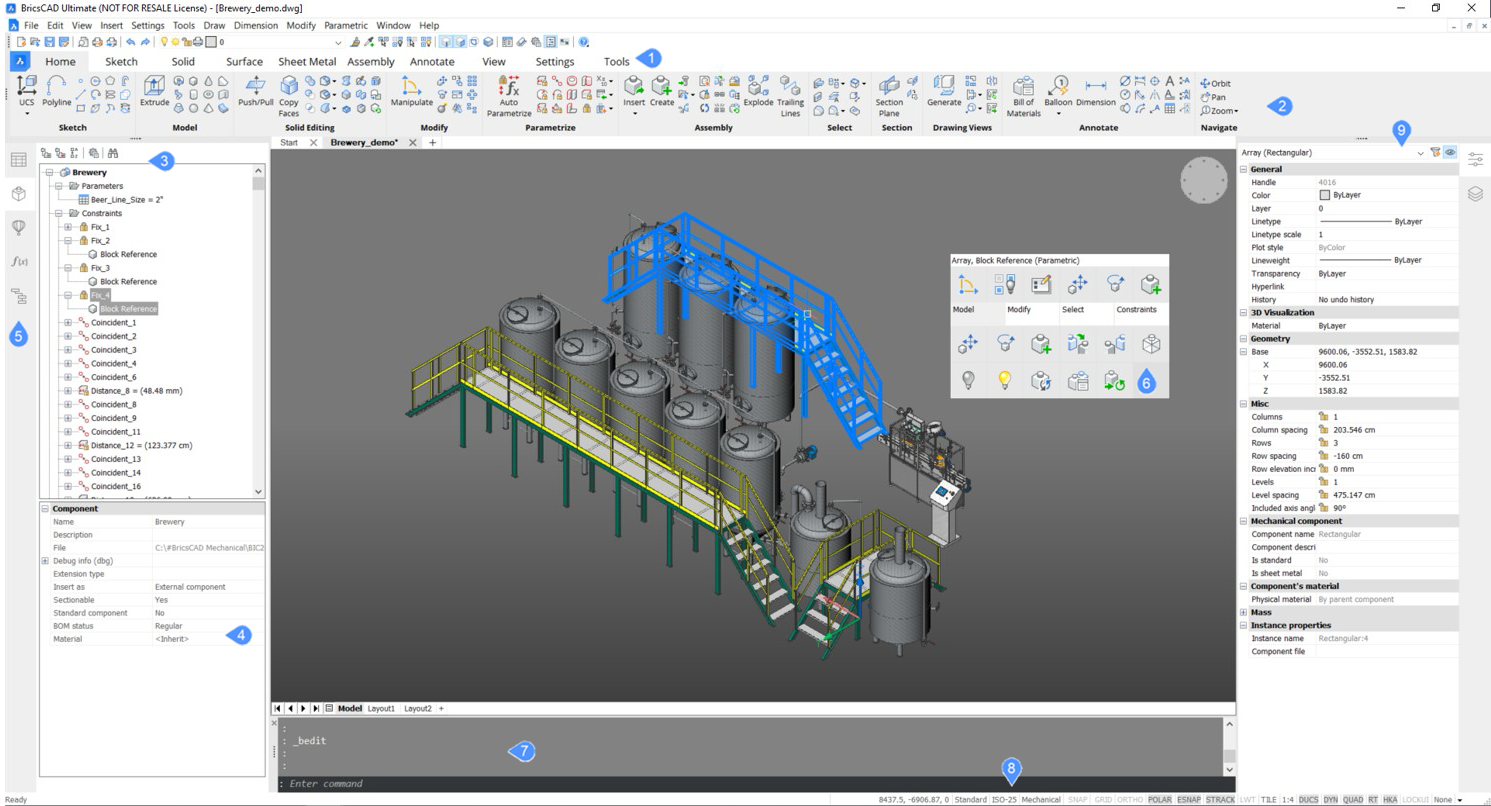Expand Debug info (dbg) row
Screen dimensions: 1491x806
(x=45, y=561)
